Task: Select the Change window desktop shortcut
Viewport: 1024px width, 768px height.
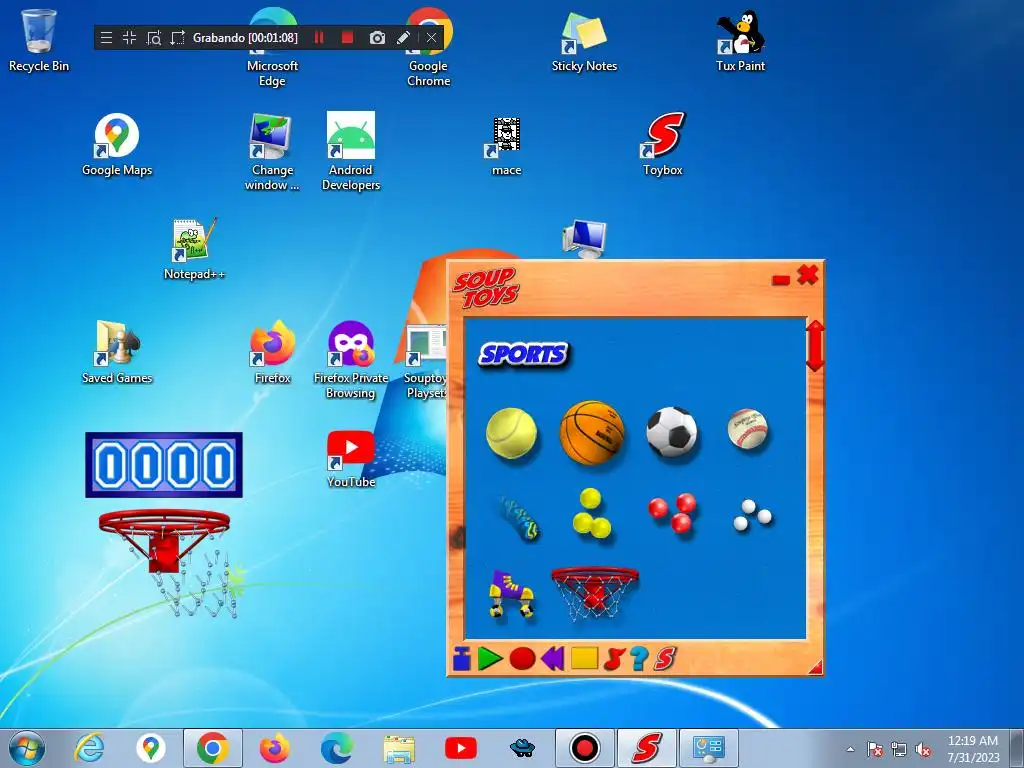Action: (x=272, y=152)
